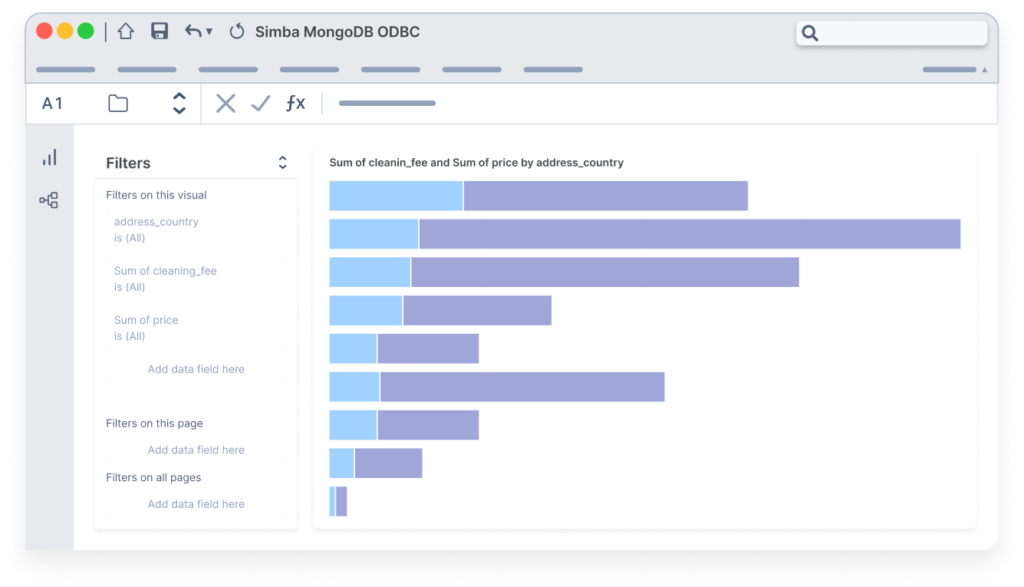Click the undo arrow in the title bar
The height and width of the screenshot is (587, 1024).
(192, 31)
